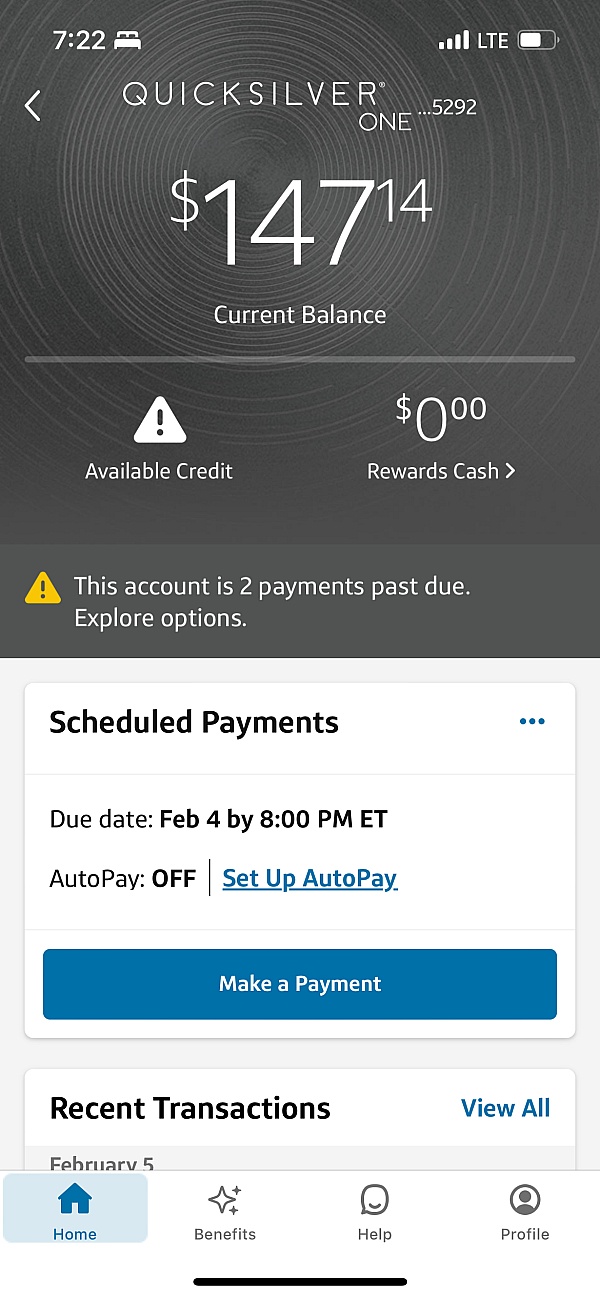
Task: Open the Profile icon
Action: [x=525, y=1198]
